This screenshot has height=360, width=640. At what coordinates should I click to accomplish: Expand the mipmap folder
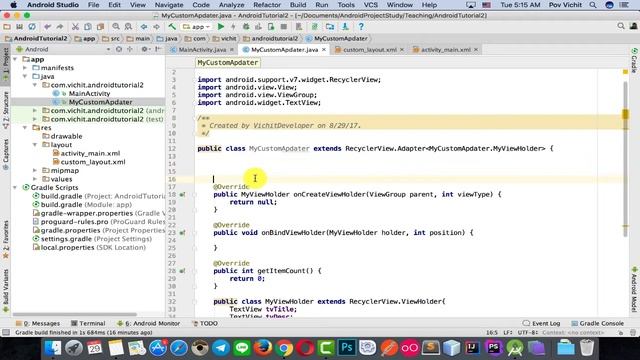pyautogui.click(x=35, y=170)
